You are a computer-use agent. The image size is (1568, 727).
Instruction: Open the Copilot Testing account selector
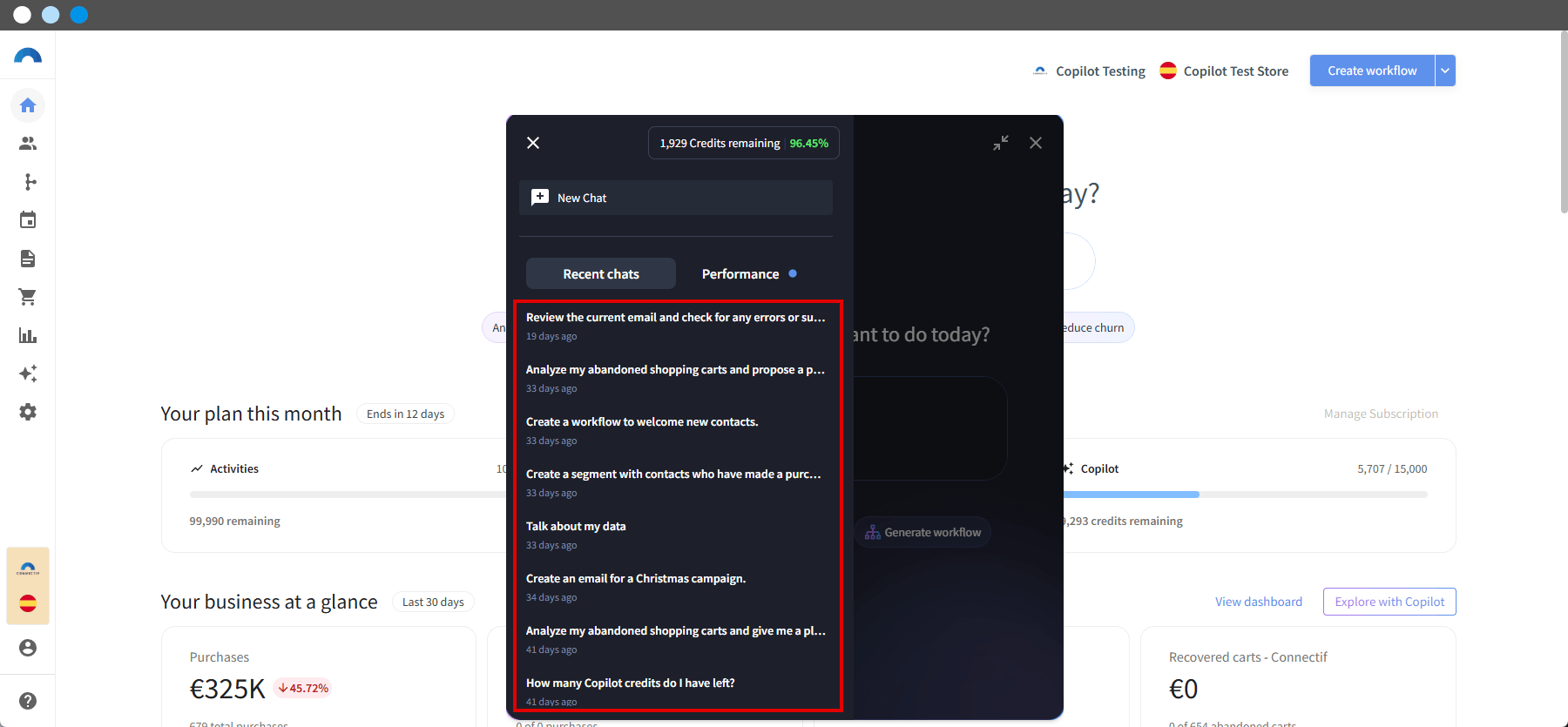coord(1089,71)
